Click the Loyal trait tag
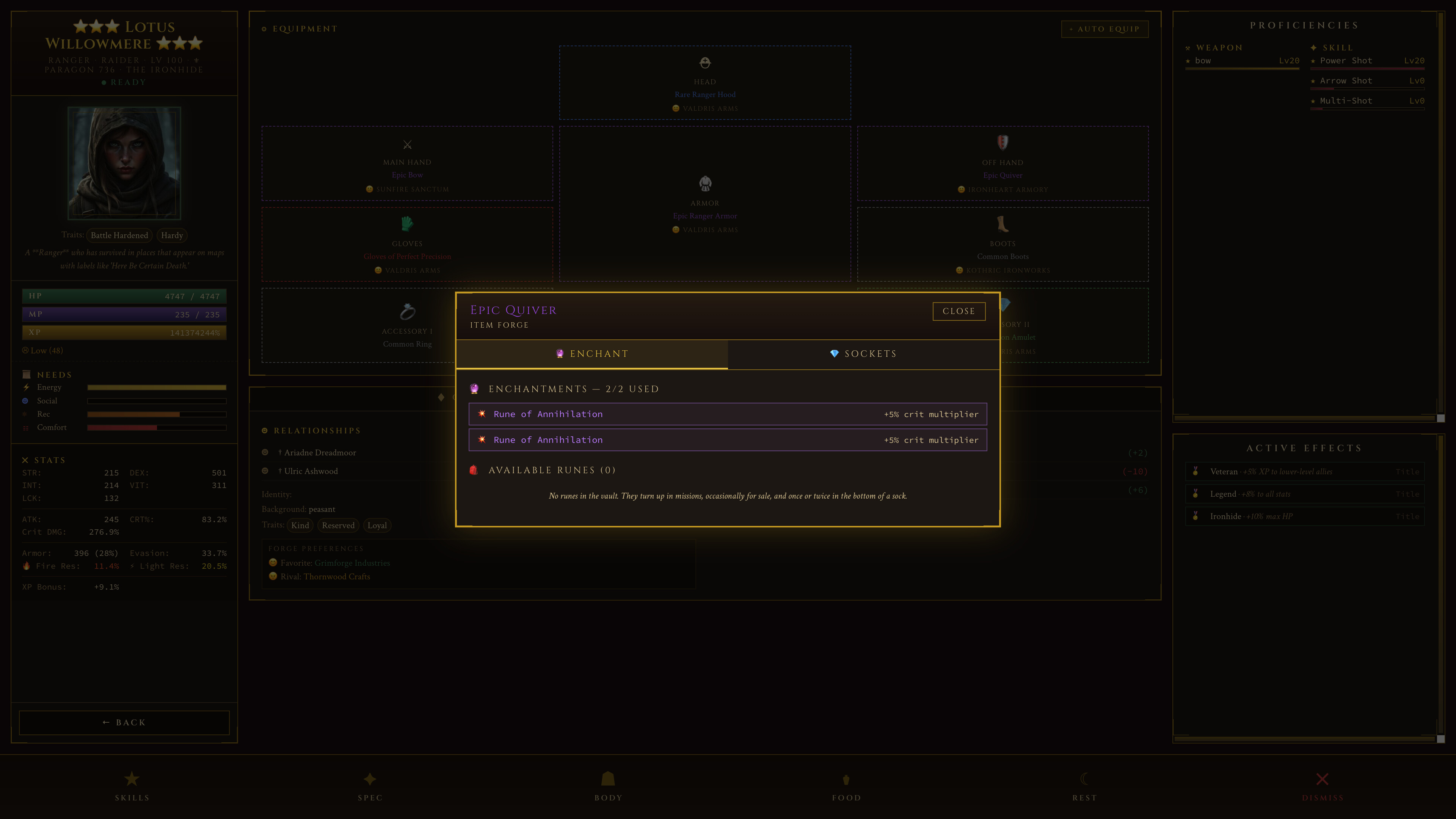Viewport: 1456px width, 819px height. coord(377,526)
